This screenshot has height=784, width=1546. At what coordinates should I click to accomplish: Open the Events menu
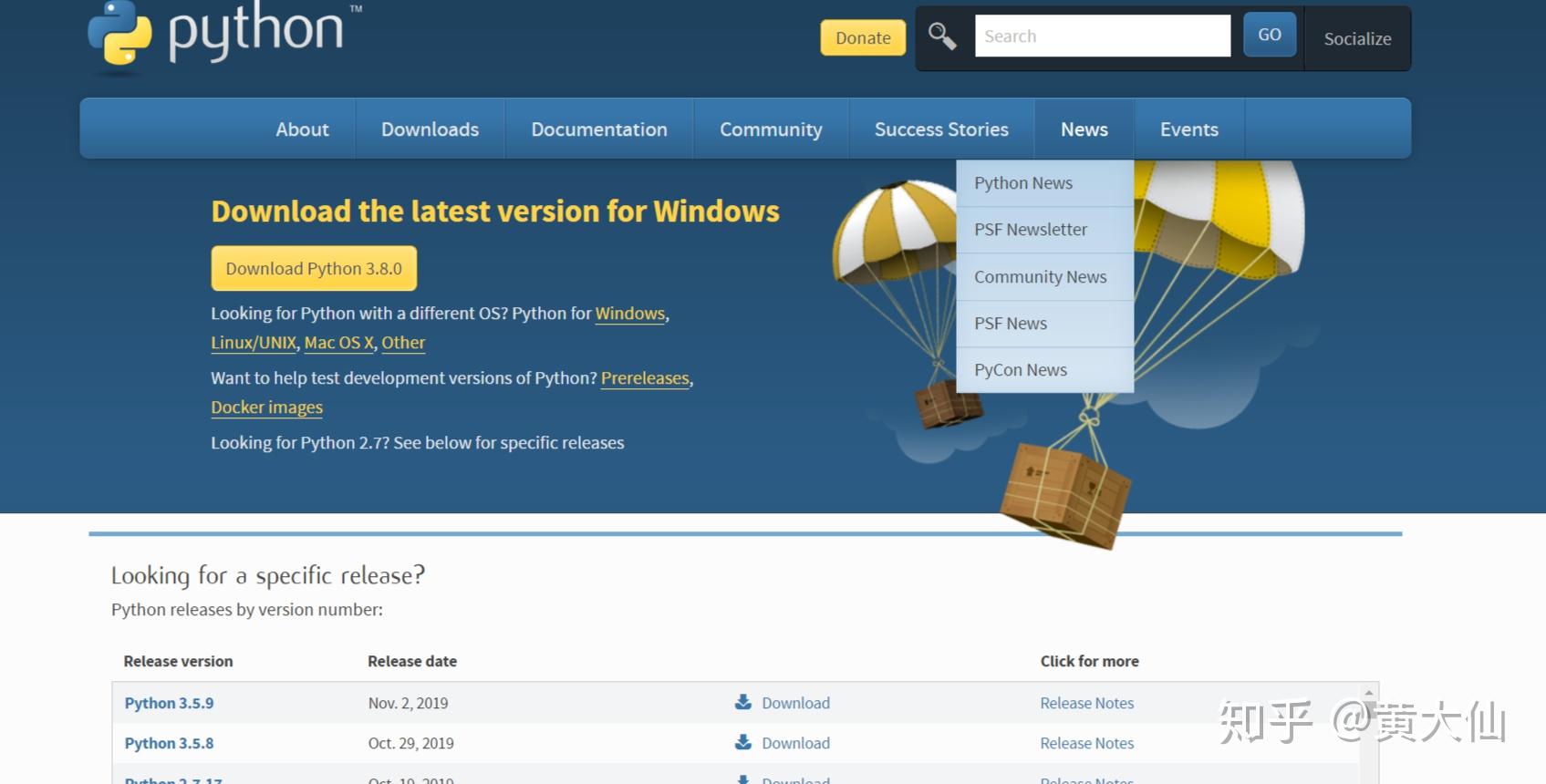(x=1189, y=129)
